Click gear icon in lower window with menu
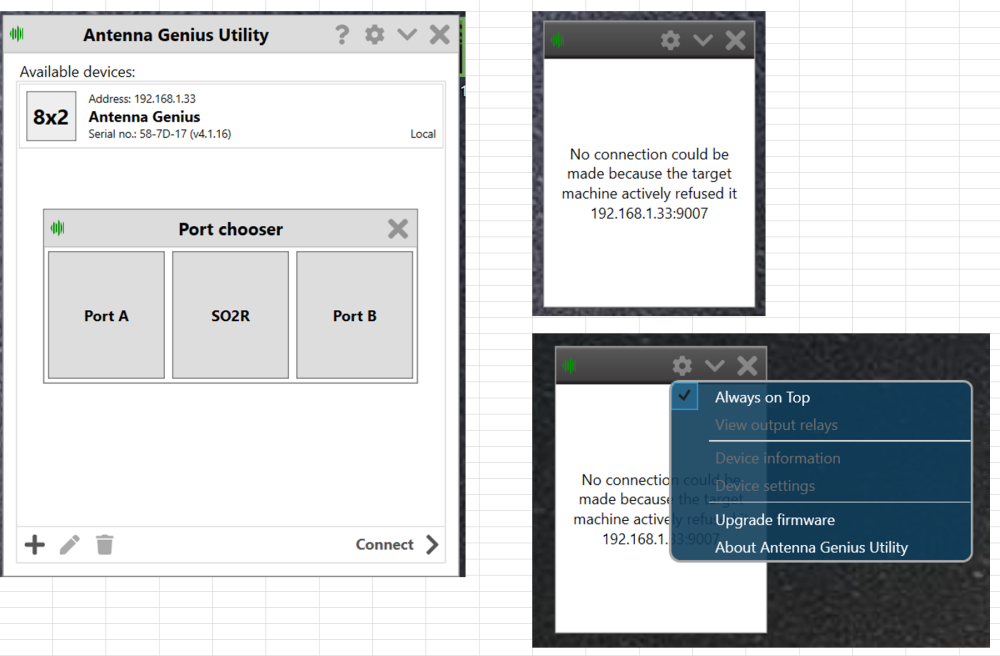The image size is (1000, 656). point(682,365)
